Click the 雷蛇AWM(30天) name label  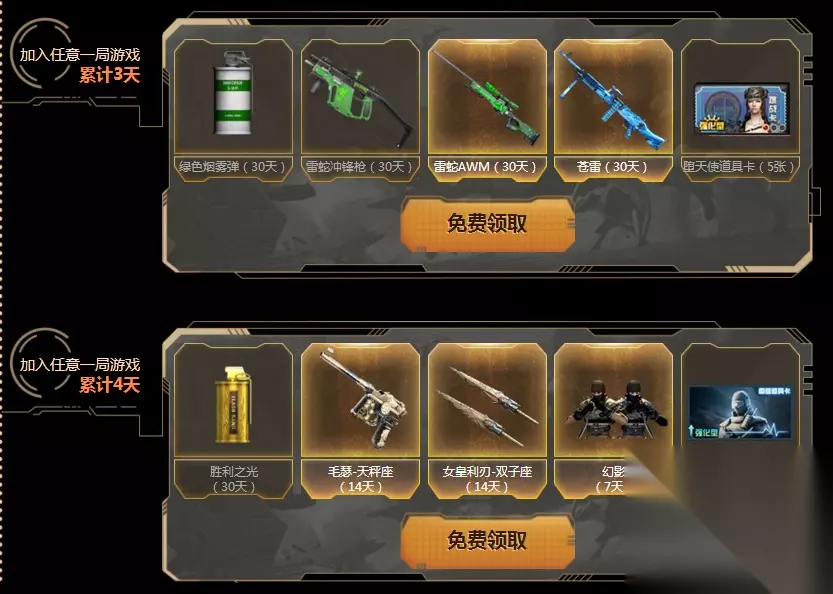point(486,167)
